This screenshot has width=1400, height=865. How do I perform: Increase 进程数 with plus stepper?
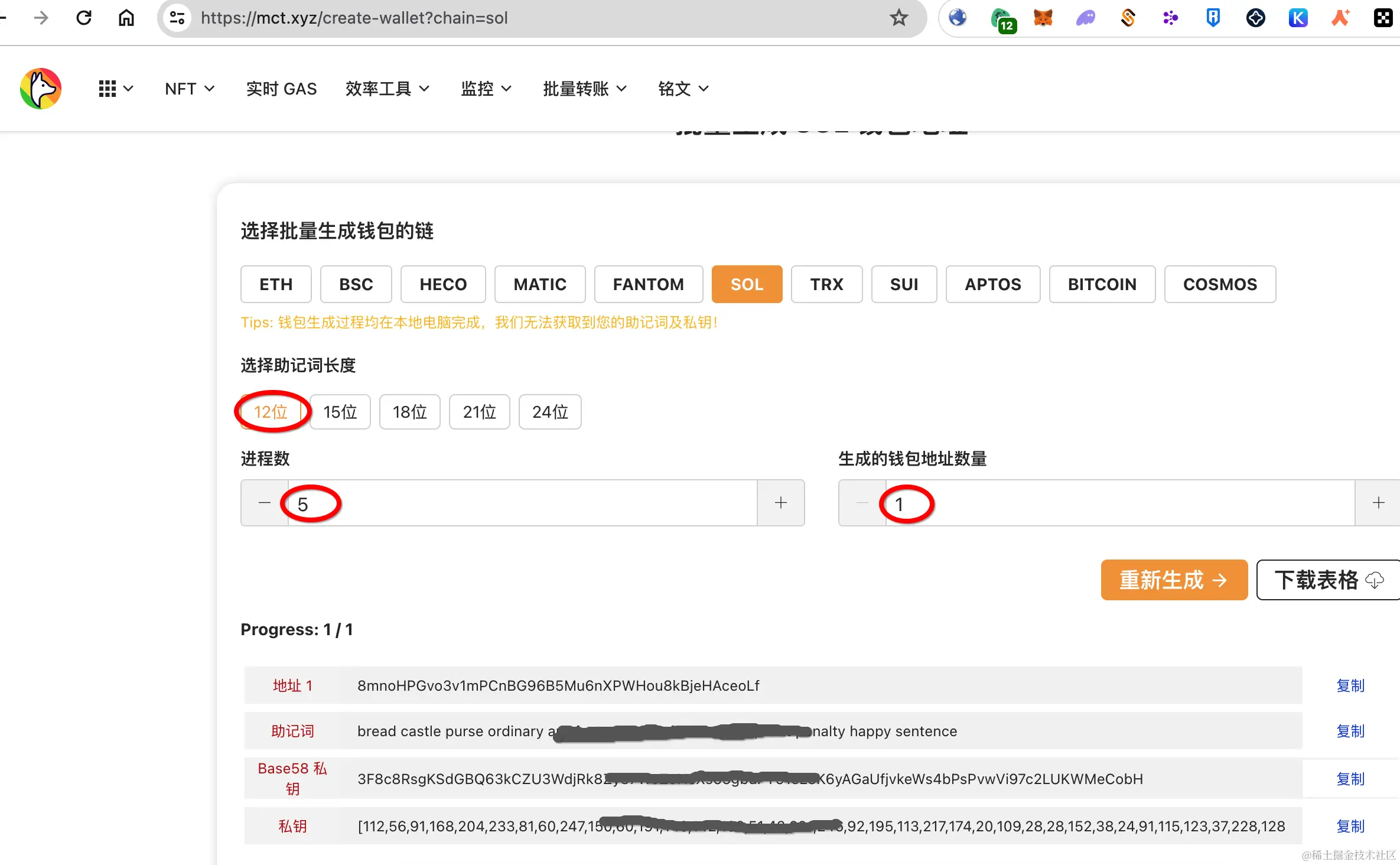click(x=780, y=503)
